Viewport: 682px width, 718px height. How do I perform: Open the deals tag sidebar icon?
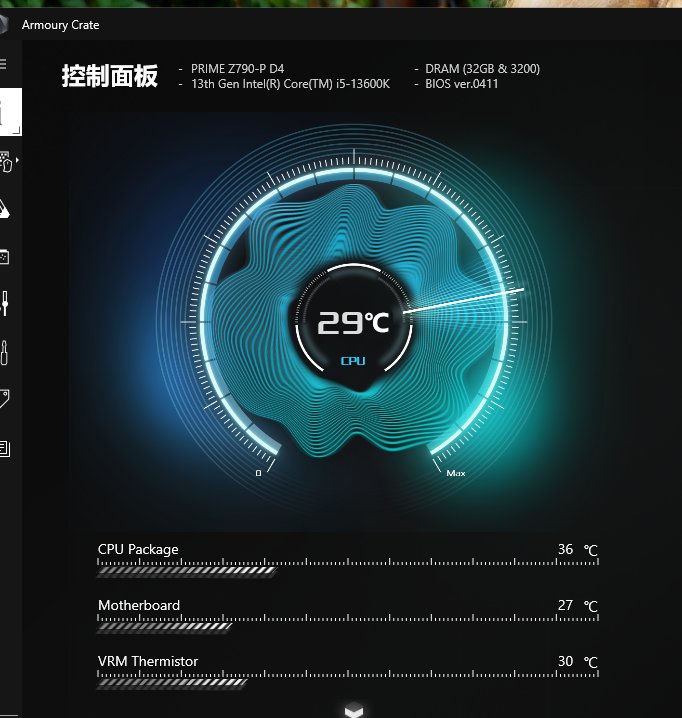click(5, 399)
